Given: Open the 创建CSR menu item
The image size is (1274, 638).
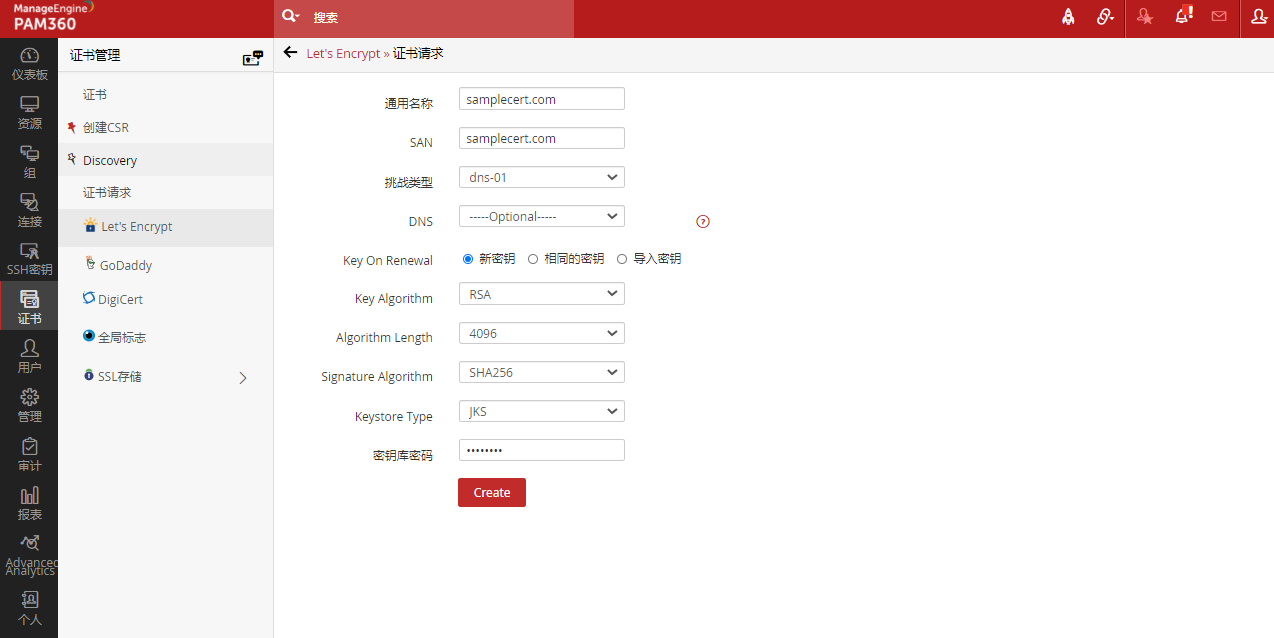Looking at the screenshot, I should [x=106, y=127].
